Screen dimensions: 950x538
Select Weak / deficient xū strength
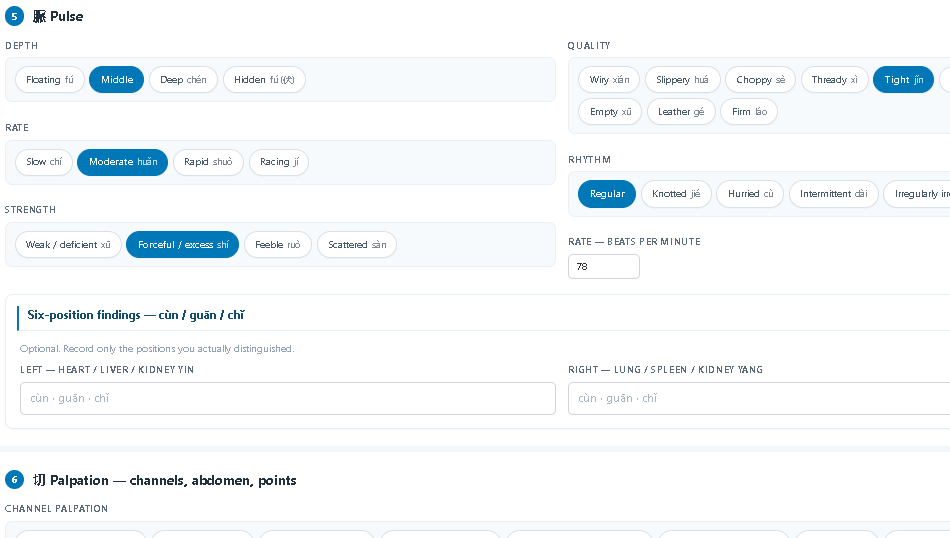[68, 245]
